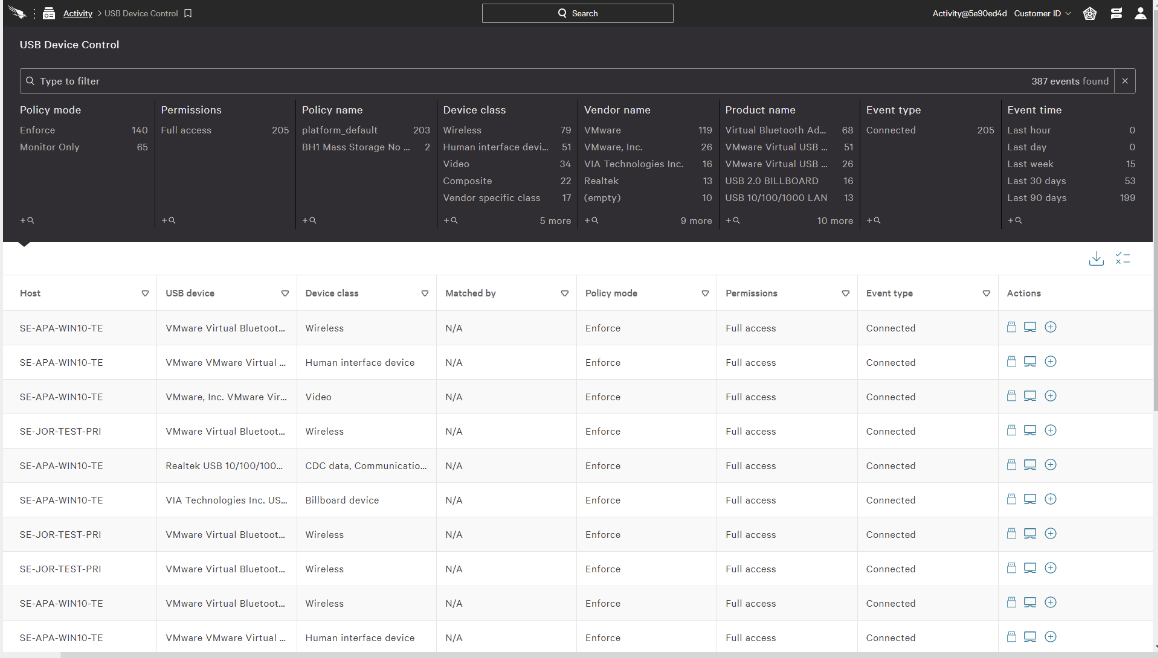Click host monitor icon in second row
Image resolution: width=1158 pixels, height=658 pixels.
pyautogui.click(x=1030, y=362)
